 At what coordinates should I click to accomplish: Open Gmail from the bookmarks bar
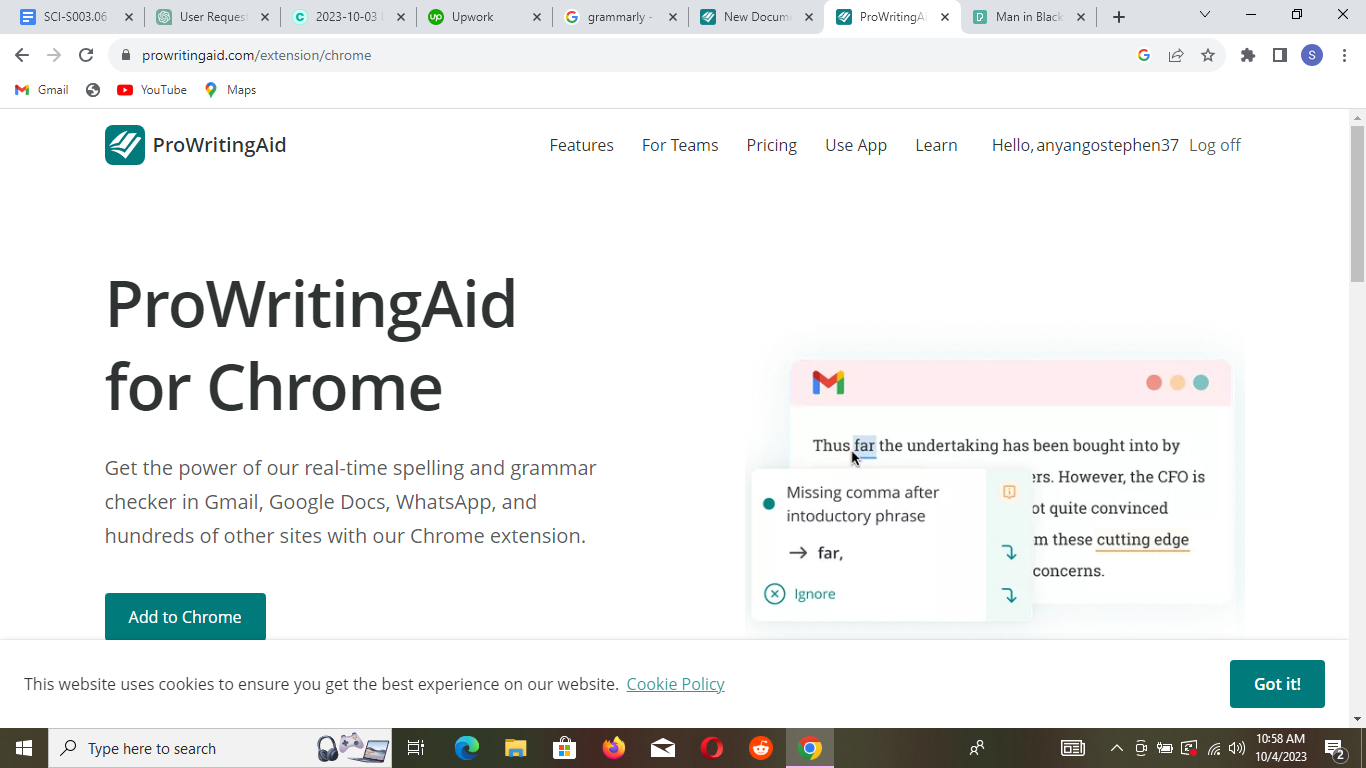pyautogui.click(x=41, y=89)
